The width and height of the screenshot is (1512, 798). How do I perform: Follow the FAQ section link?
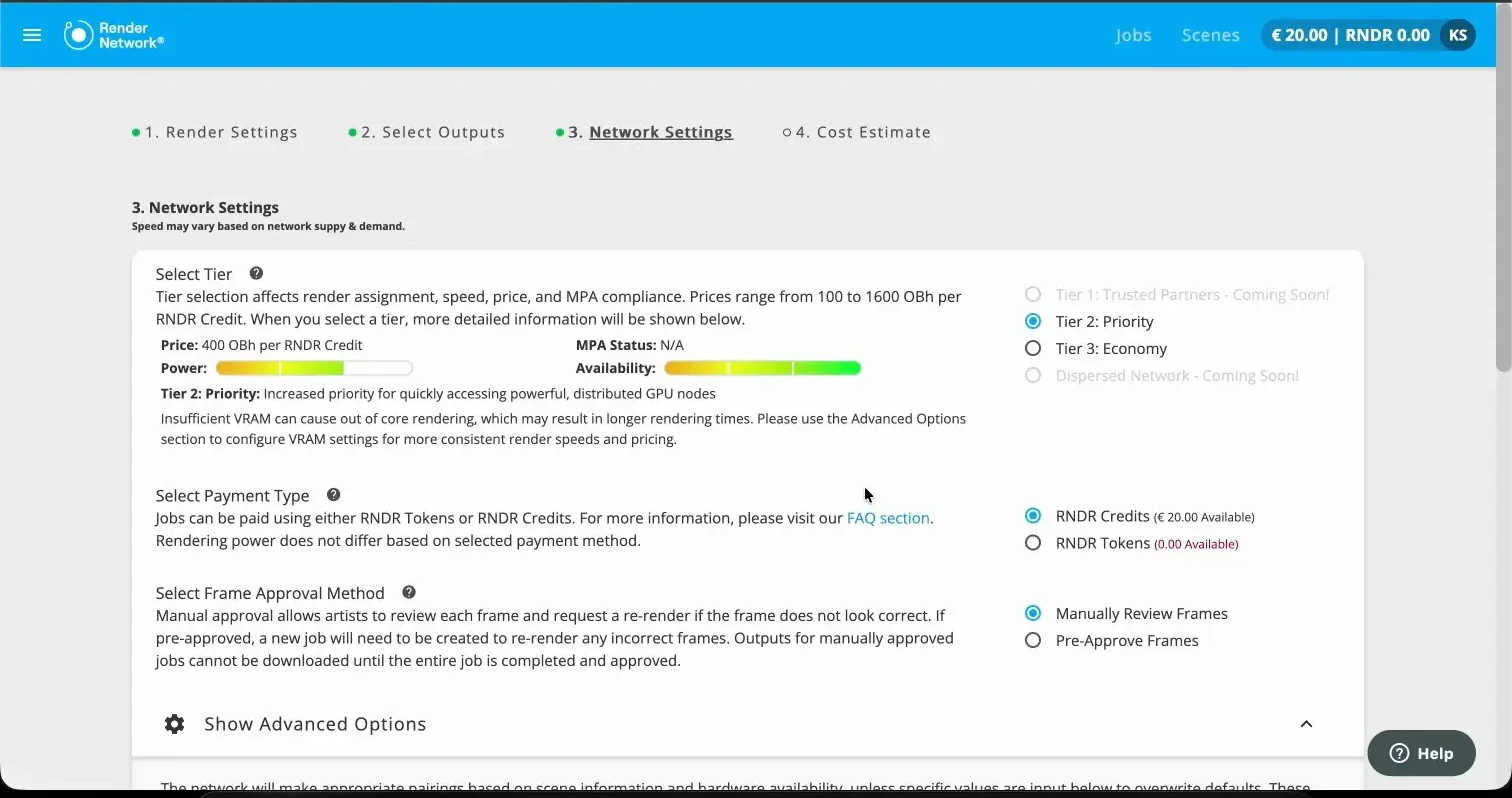click(x=888, y=518)
